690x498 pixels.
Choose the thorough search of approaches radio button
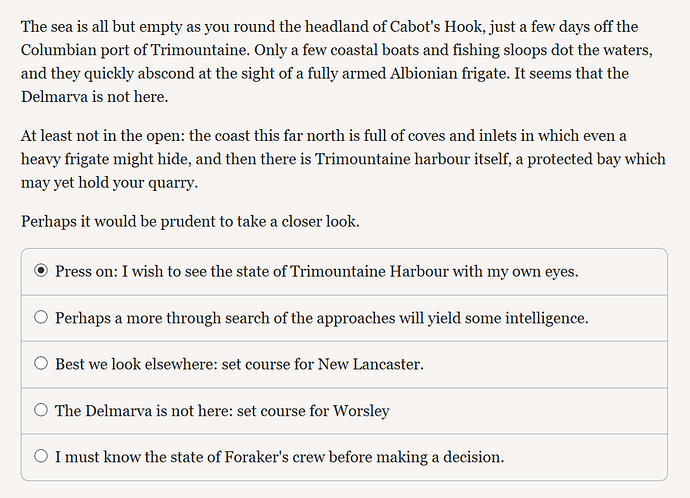click(41, 317)
